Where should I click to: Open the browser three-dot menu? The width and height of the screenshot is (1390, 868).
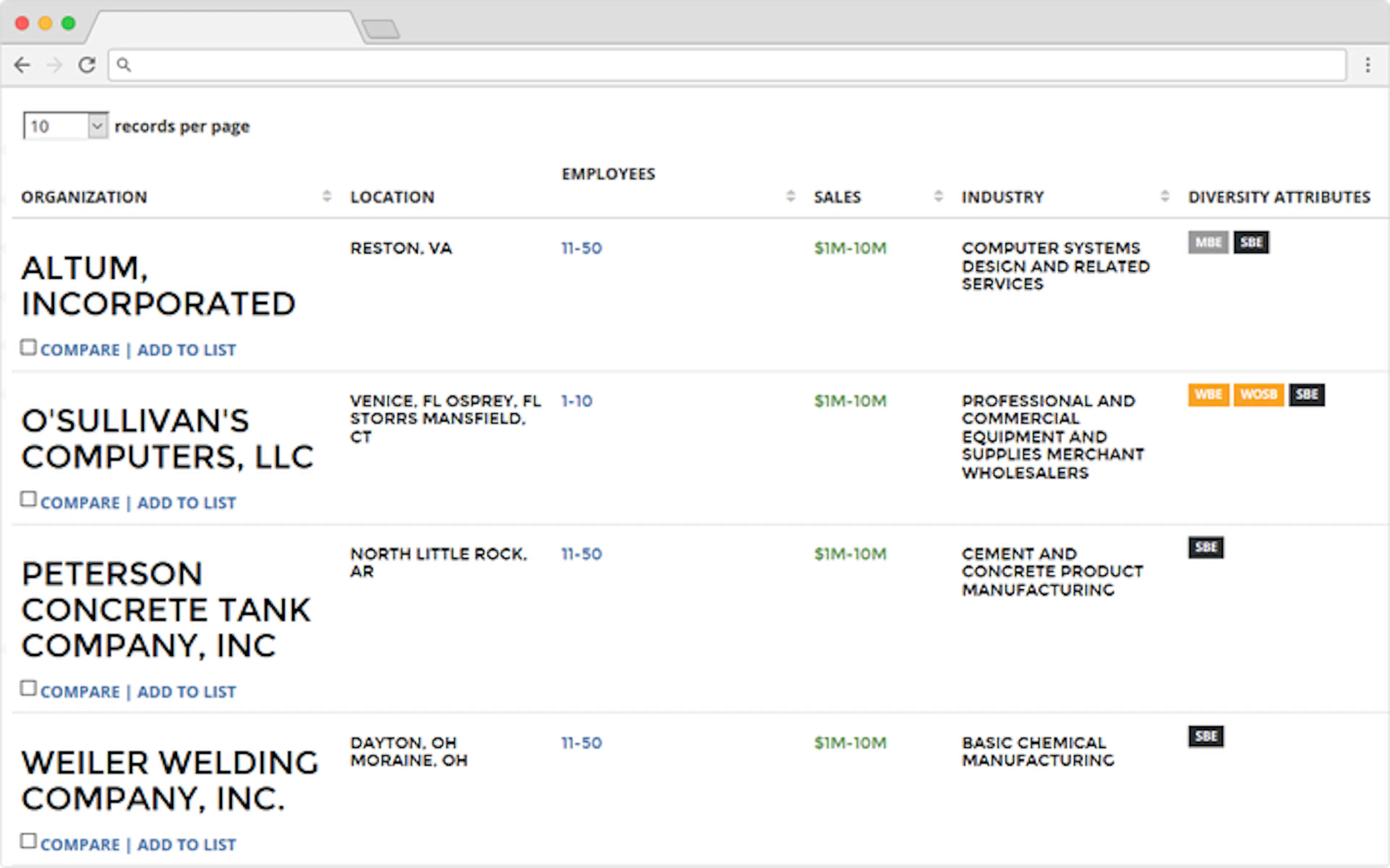tap(1368, 65)
